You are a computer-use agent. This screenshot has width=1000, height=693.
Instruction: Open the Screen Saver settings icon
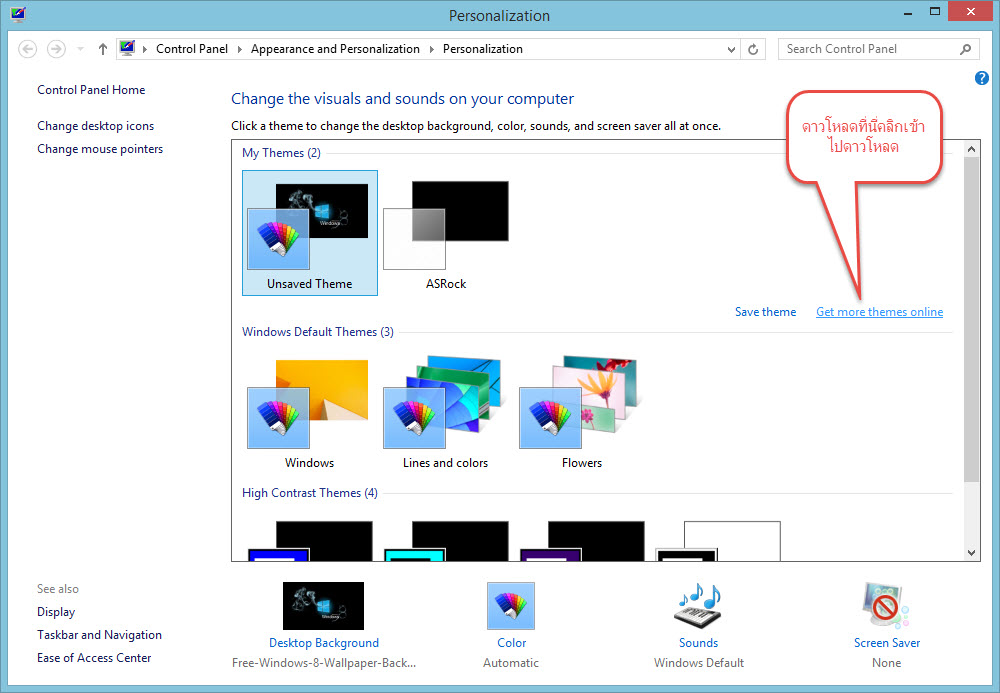886,606
